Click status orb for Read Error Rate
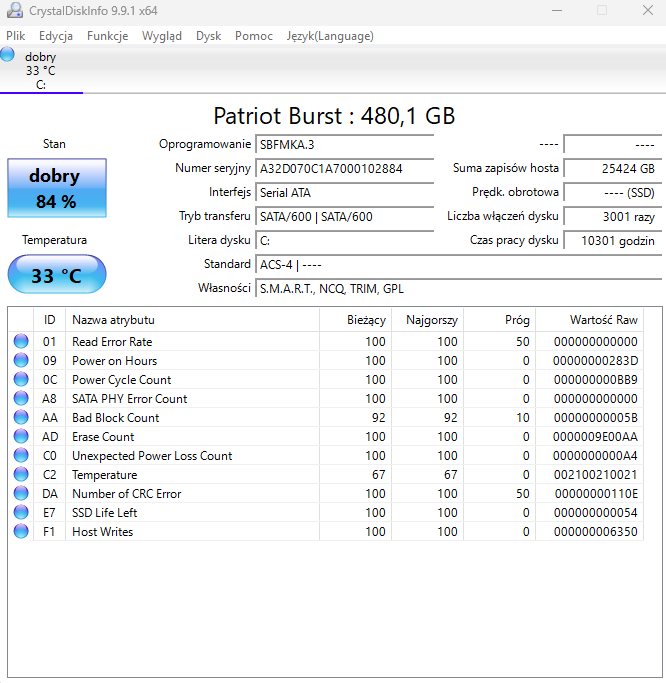This screenshot has height=683, width=666. [21, 341]
